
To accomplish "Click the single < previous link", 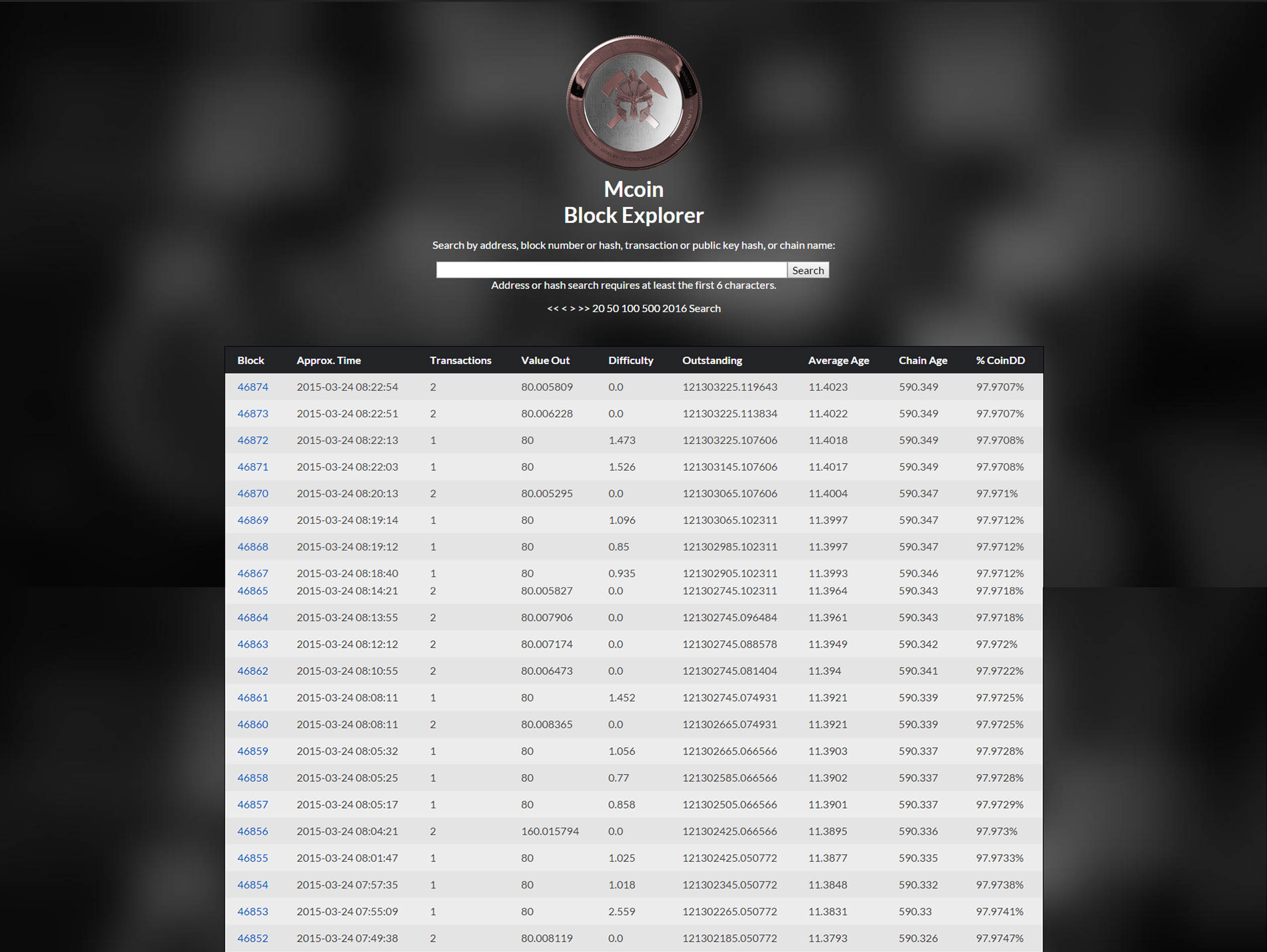I will 564,308.
